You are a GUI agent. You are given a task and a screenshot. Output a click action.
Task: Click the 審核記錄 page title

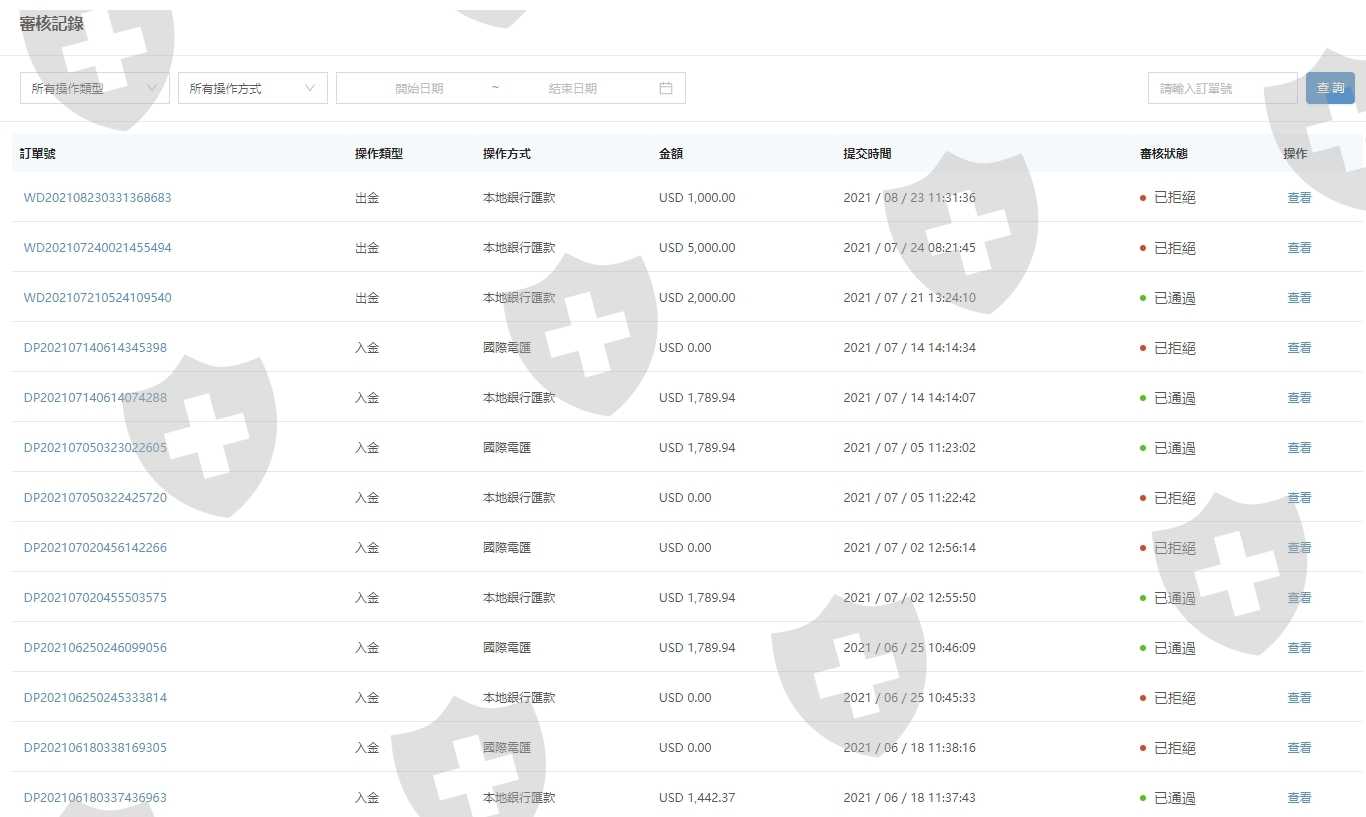click(52, 24)
